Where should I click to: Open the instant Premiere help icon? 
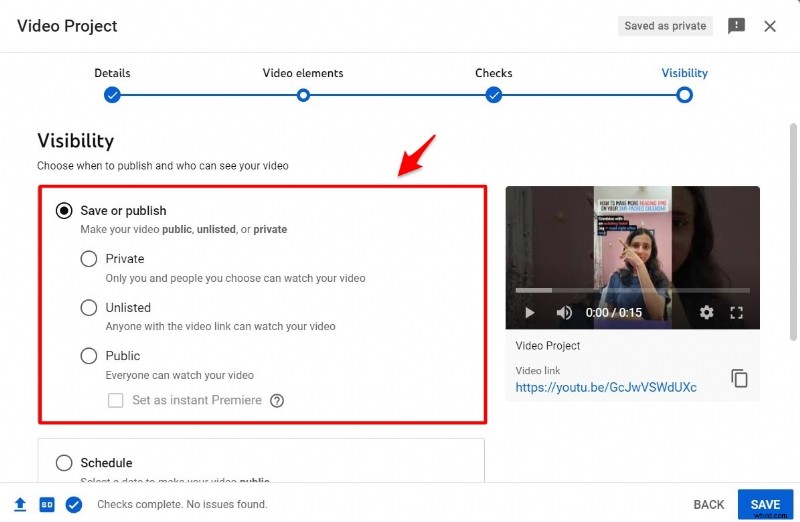click(x=277, y=401)
